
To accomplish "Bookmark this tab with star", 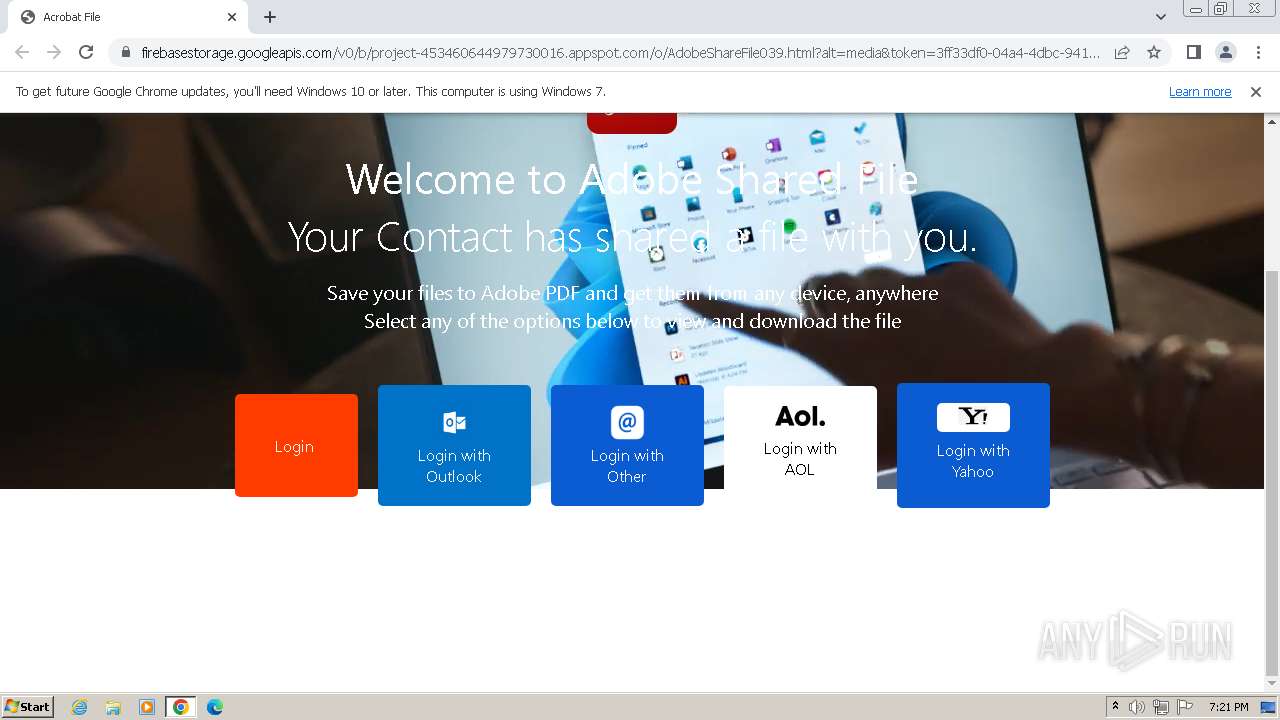I will [1154, 52].
